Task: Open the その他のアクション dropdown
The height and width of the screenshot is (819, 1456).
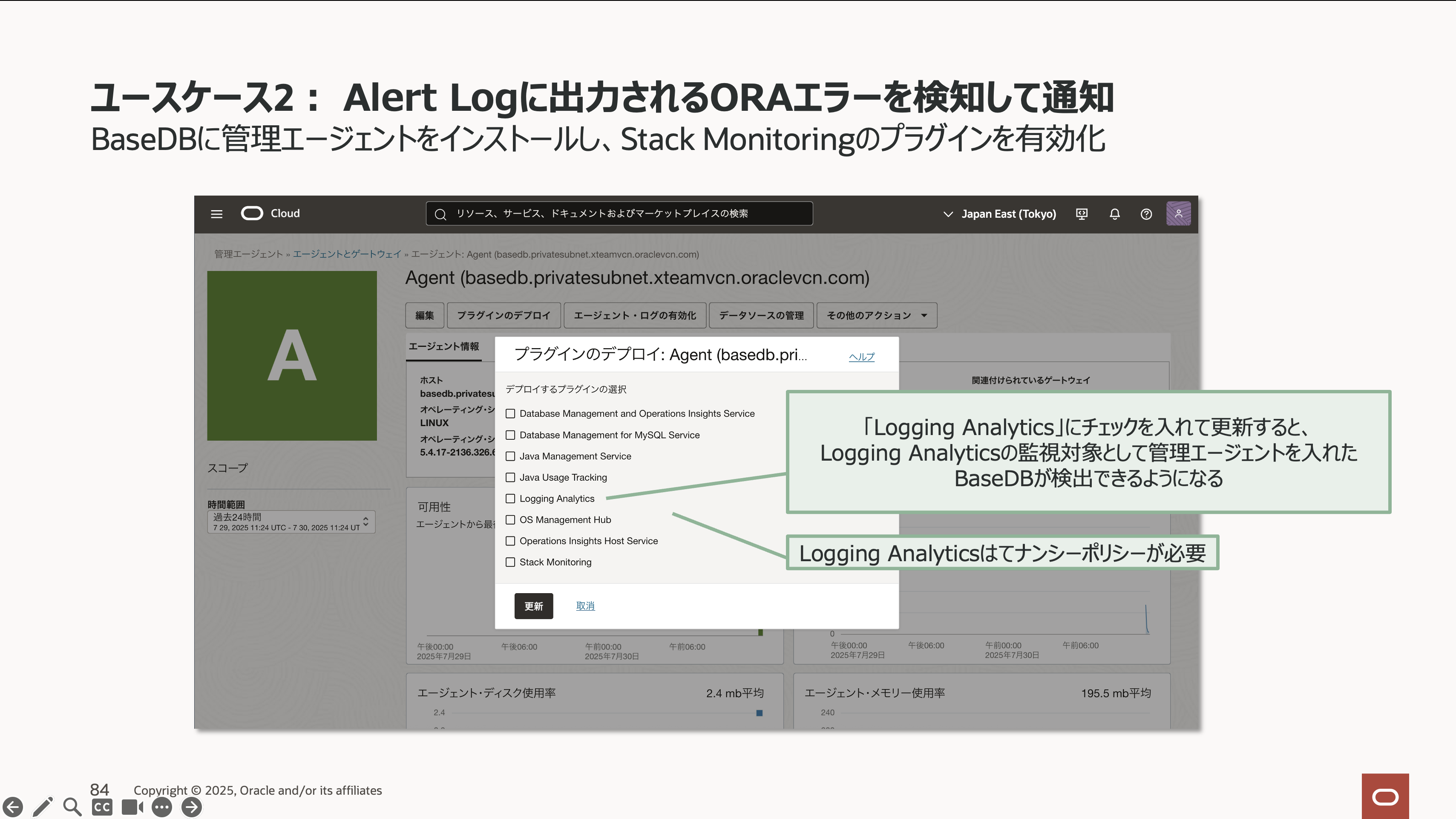Action: (877, 315)
